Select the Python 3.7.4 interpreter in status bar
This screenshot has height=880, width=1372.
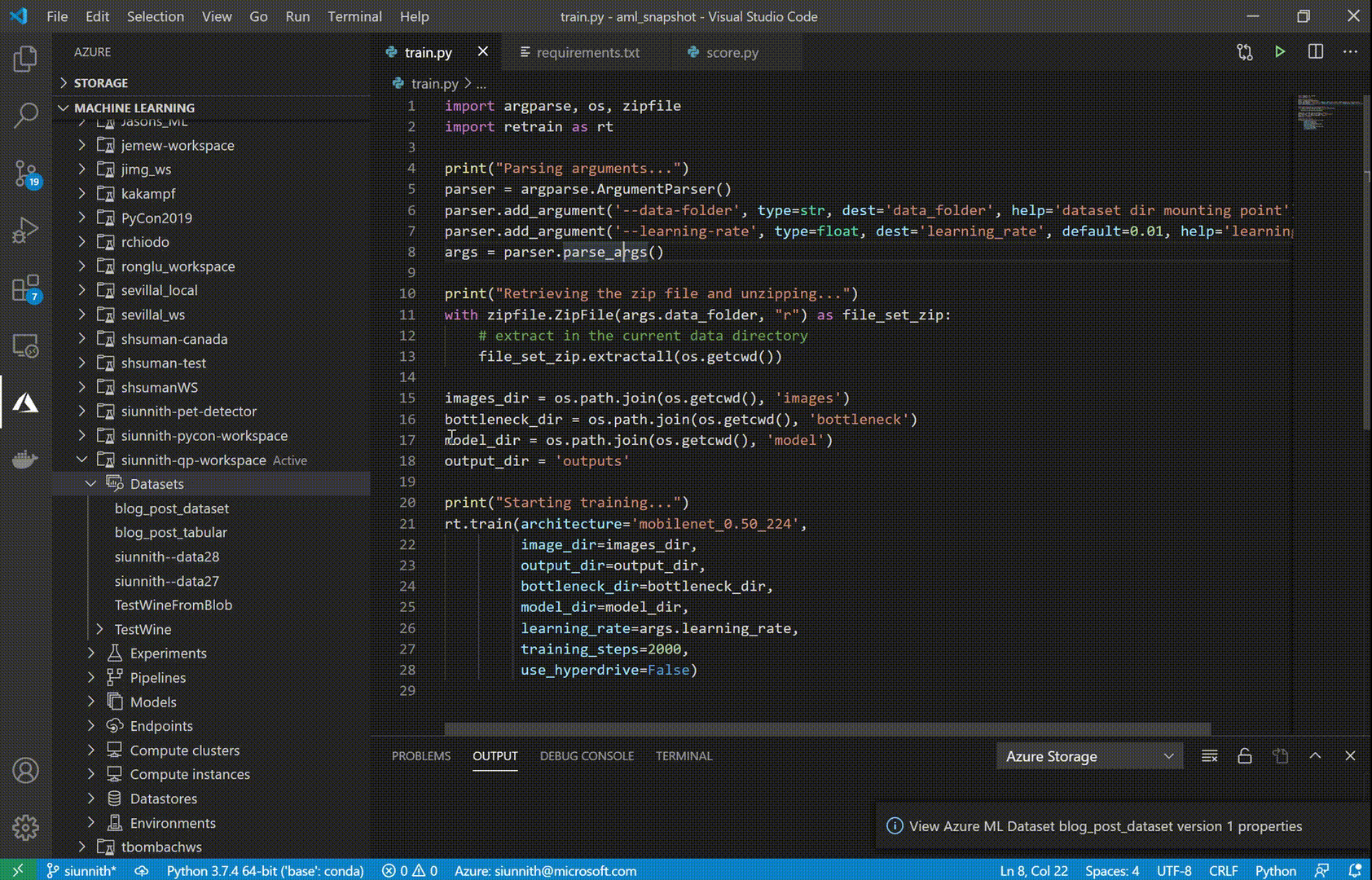(x=265, y=870)
